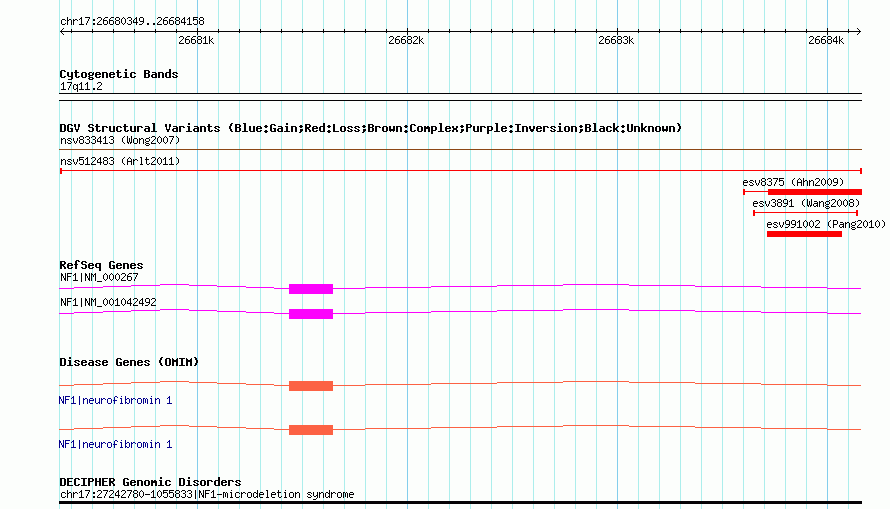Click the black DECIPHER microdeletion bar
Image resolution: width=890 pixels, height=509 pixels.
click(x=460, y=503)
